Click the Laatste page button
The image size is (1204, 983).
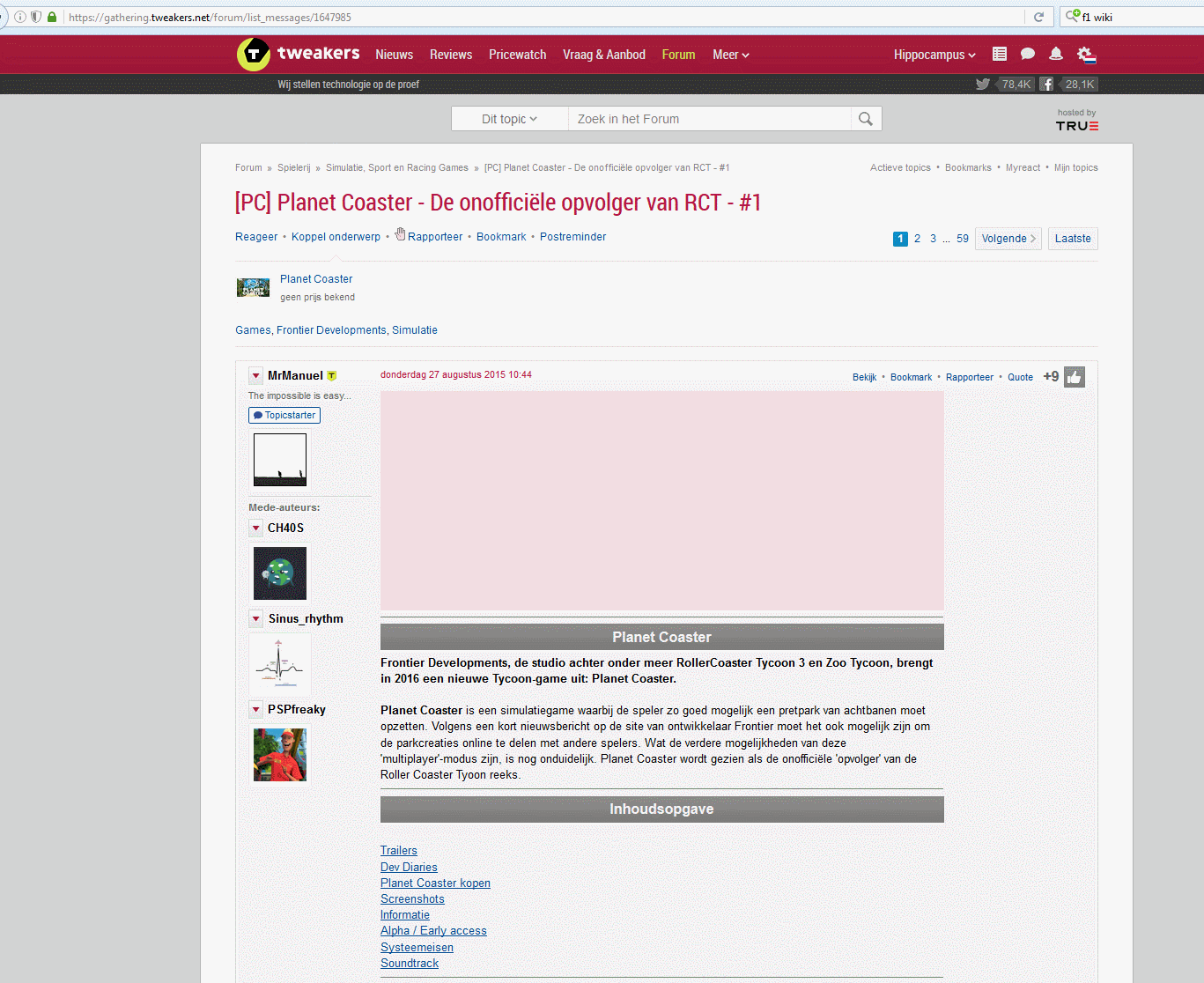click(1073, 239)
